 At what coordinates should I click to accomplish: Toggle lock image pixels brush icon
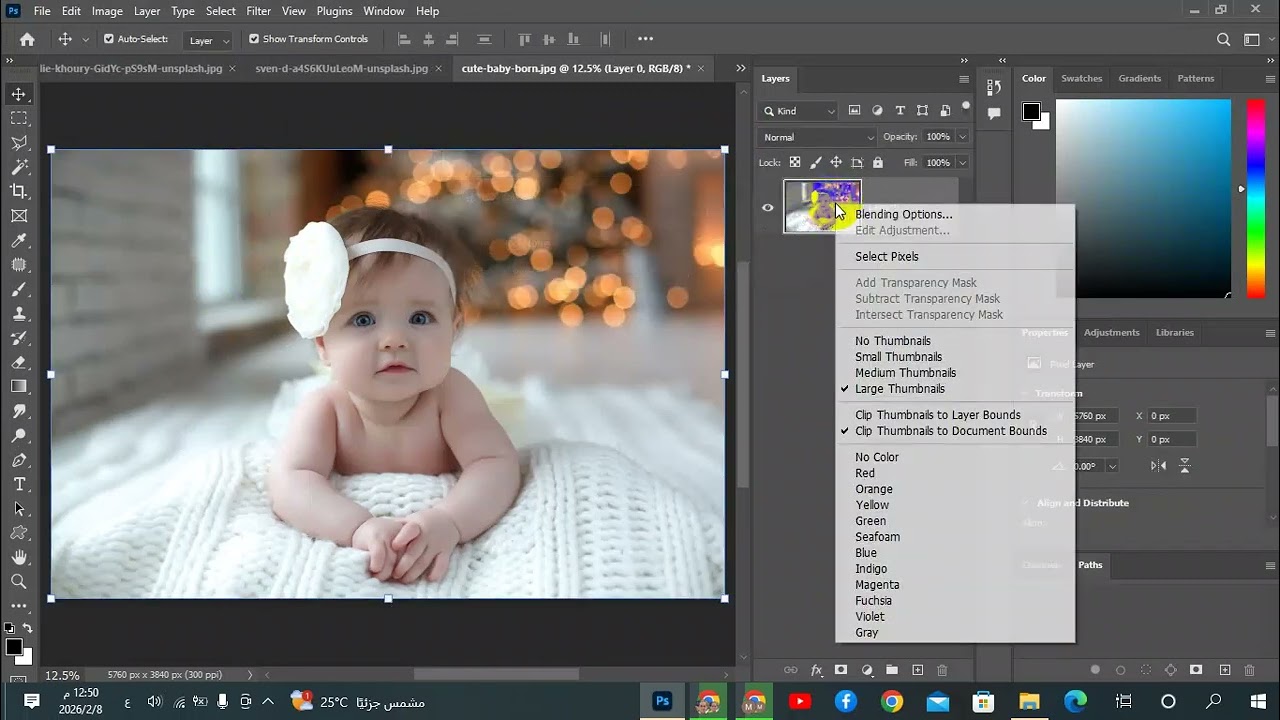pos(816,162)
